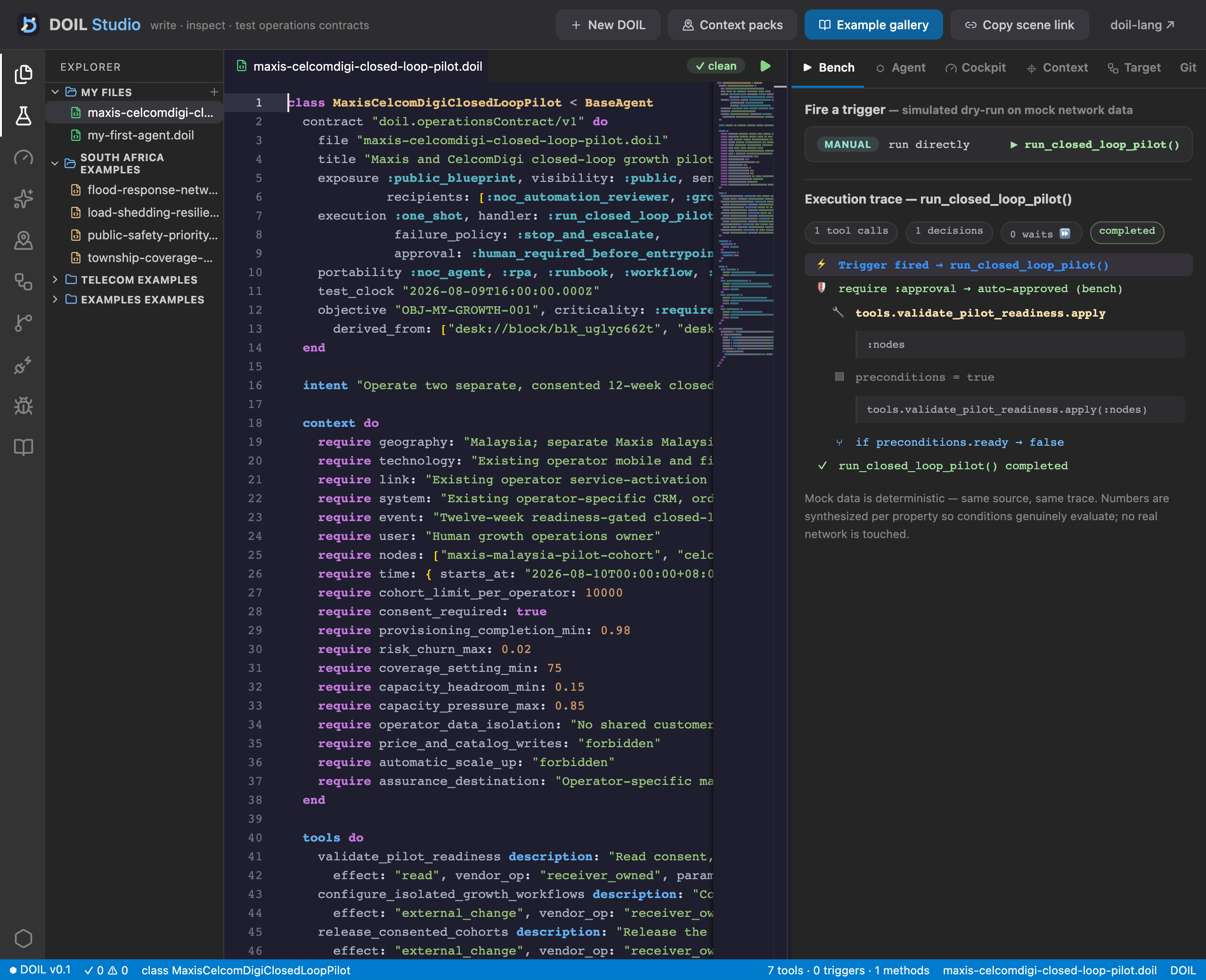This screenshot has width=1206, height=980.
Task: Follow the doil-lang external link
Action: point(1142,25)
